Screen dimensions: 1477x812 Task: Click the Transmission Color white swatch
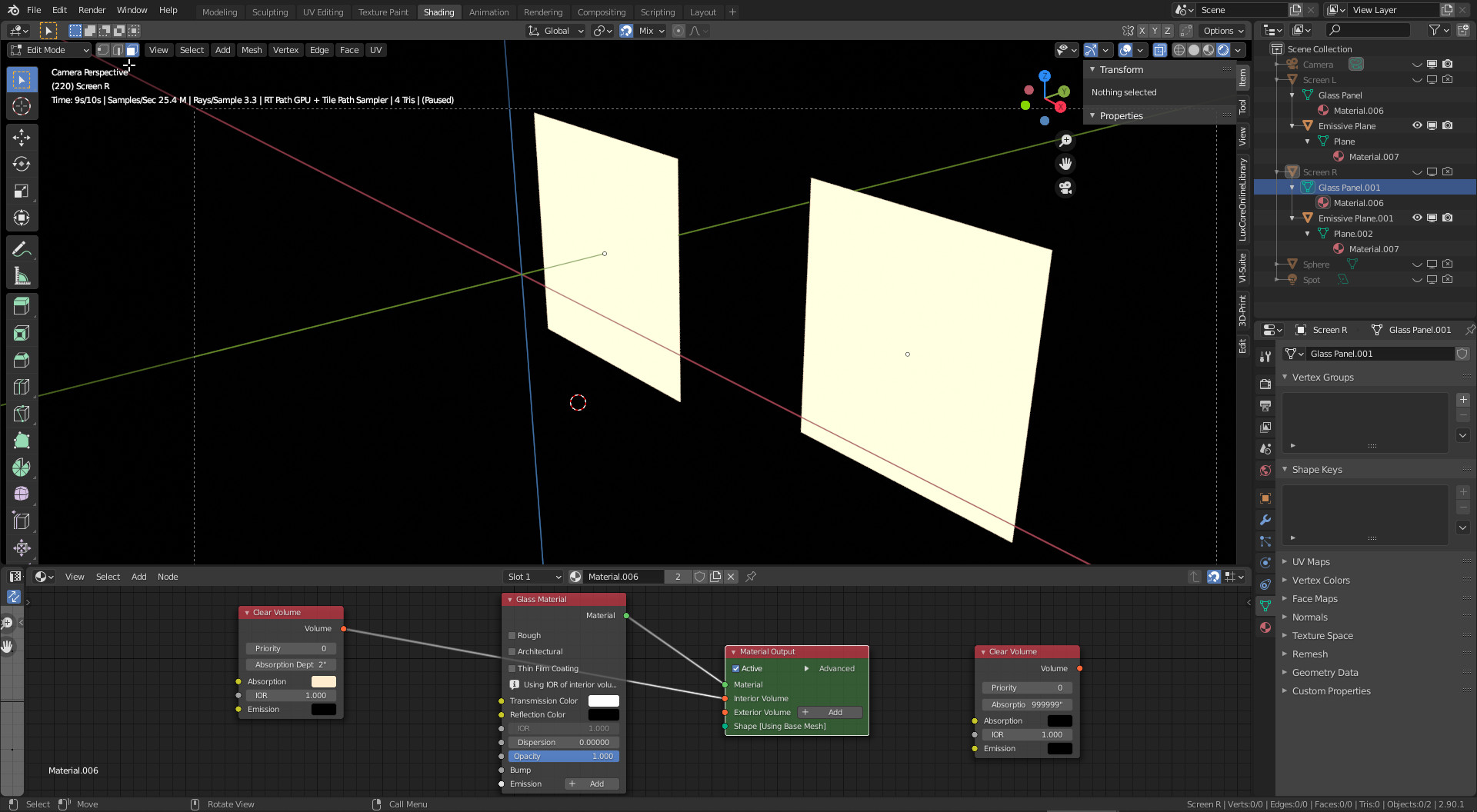pyautogui.click(x=603, y=701)
